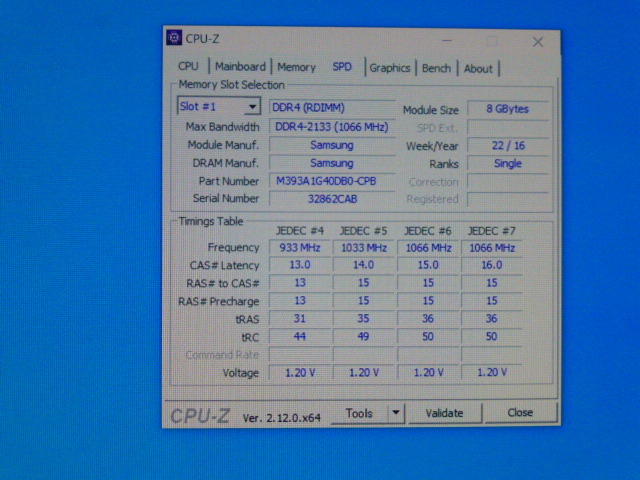Click the CAS# Latency 14.0 cell

pos(363,265)
